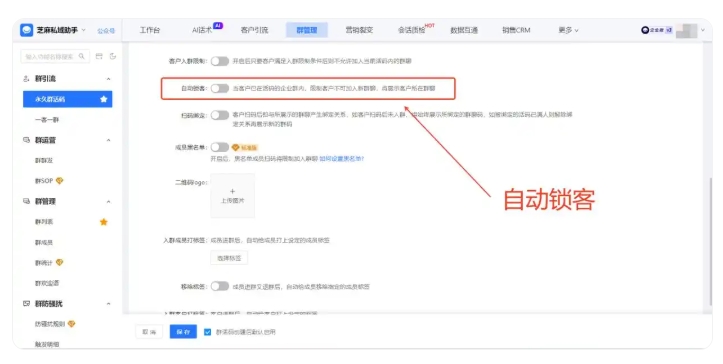Click the white star on 永久群活码
Image resolution: width=723 pixels, height=364 pixels.
click(x=104, y=99)
